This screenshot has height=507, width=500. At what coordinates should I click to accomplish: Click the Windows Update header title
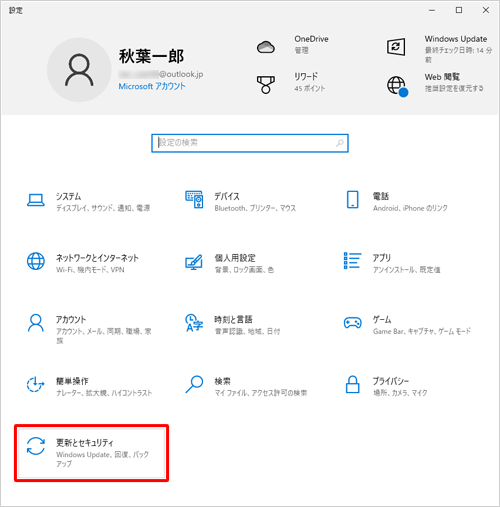pos(456,39)
